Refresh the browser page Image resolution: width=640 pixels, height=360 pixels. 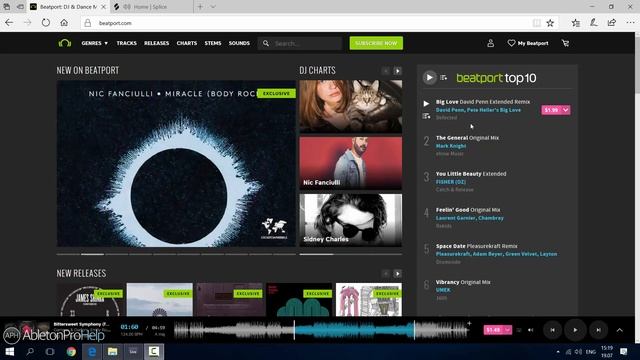46,23
